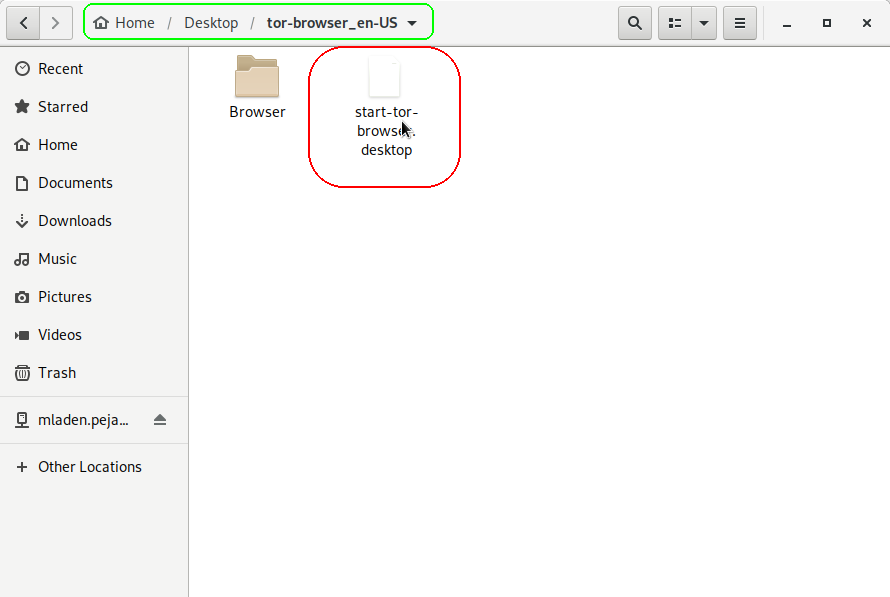The height and width of the screenshot is (597, 890).
Task: Open Other Locations in the sidebar
Action: click(x=94, y=467)
